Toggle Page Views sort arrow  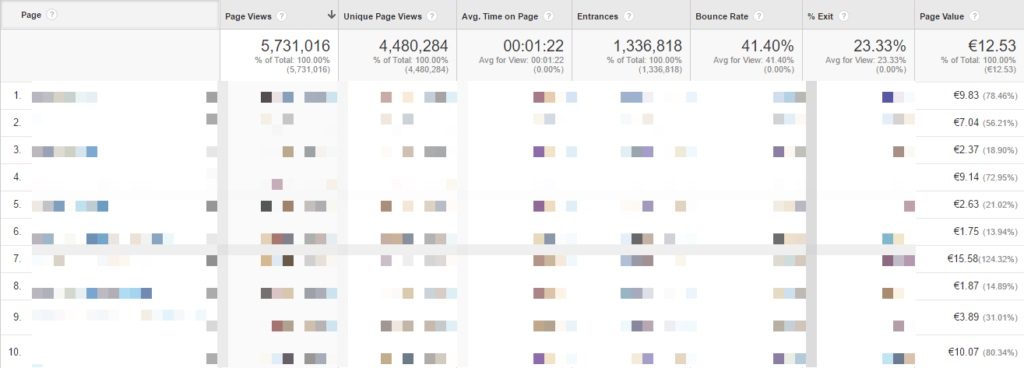(x=331, y=15)
